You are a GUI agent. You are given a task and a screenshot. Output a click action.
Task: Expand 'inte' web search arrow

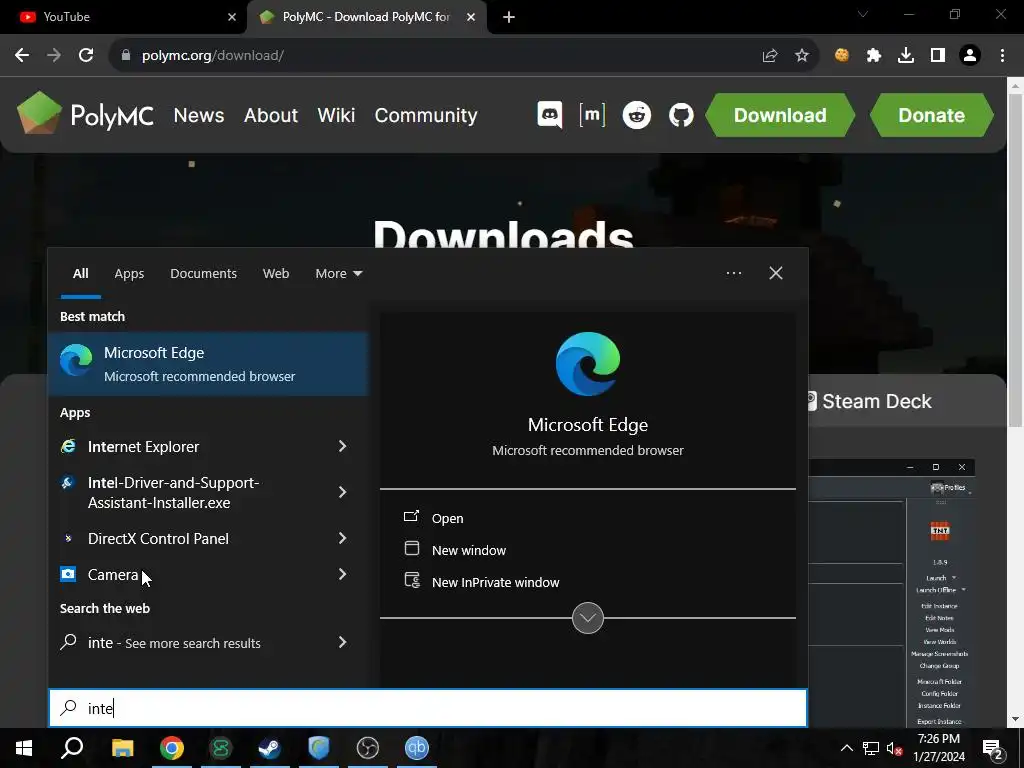342,643
